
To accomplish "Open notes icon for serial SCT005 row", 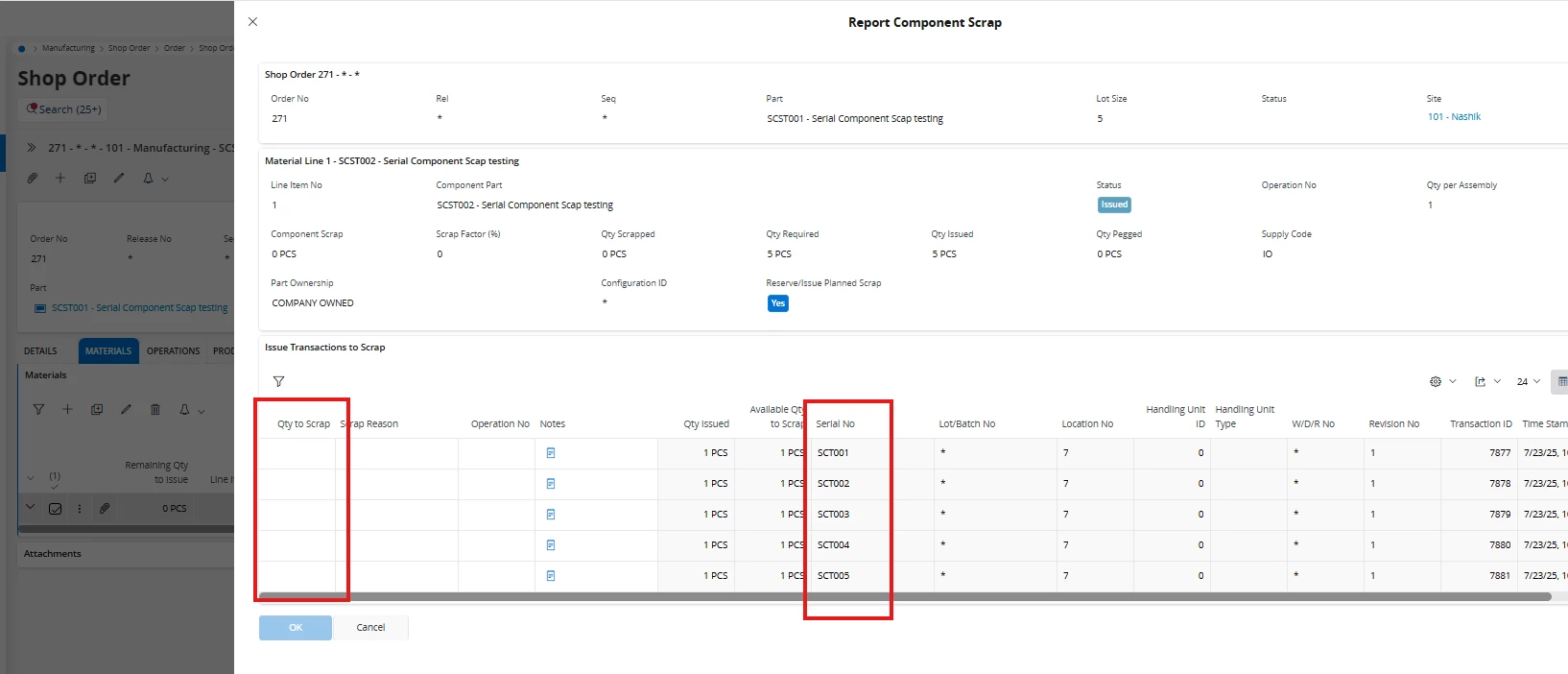I will [551, 575].
